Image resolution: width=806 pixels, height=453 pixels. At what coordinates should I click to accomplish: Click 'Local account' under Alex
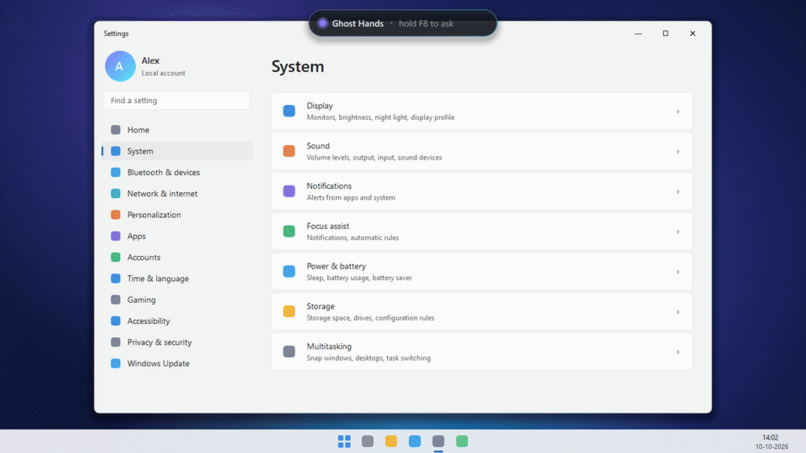(163, 73)
